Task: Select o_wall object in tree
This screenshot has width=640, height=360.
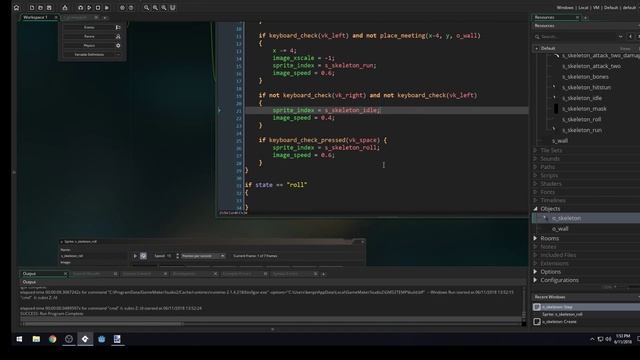Action: click(x=560, y=229)
